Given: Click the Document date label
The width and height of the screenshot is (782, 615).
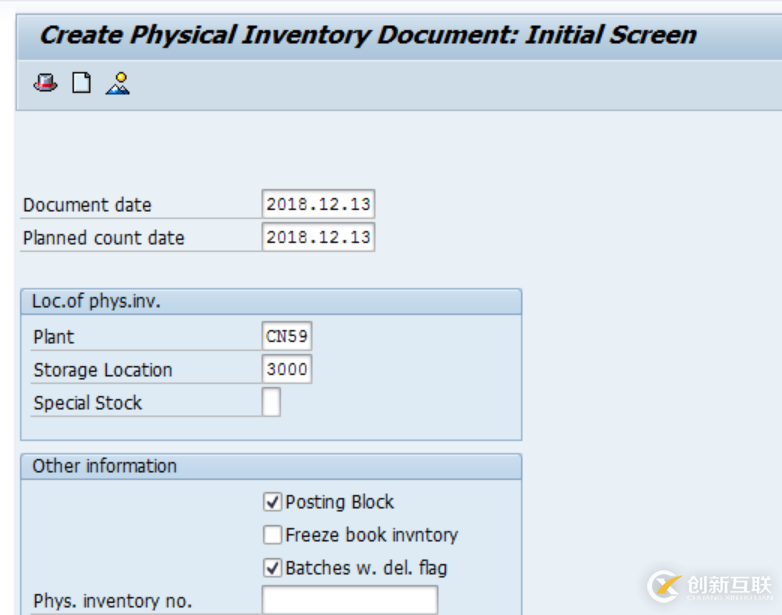Looking at the screenshot, I should pyautogui.click(x=87, y=205).
